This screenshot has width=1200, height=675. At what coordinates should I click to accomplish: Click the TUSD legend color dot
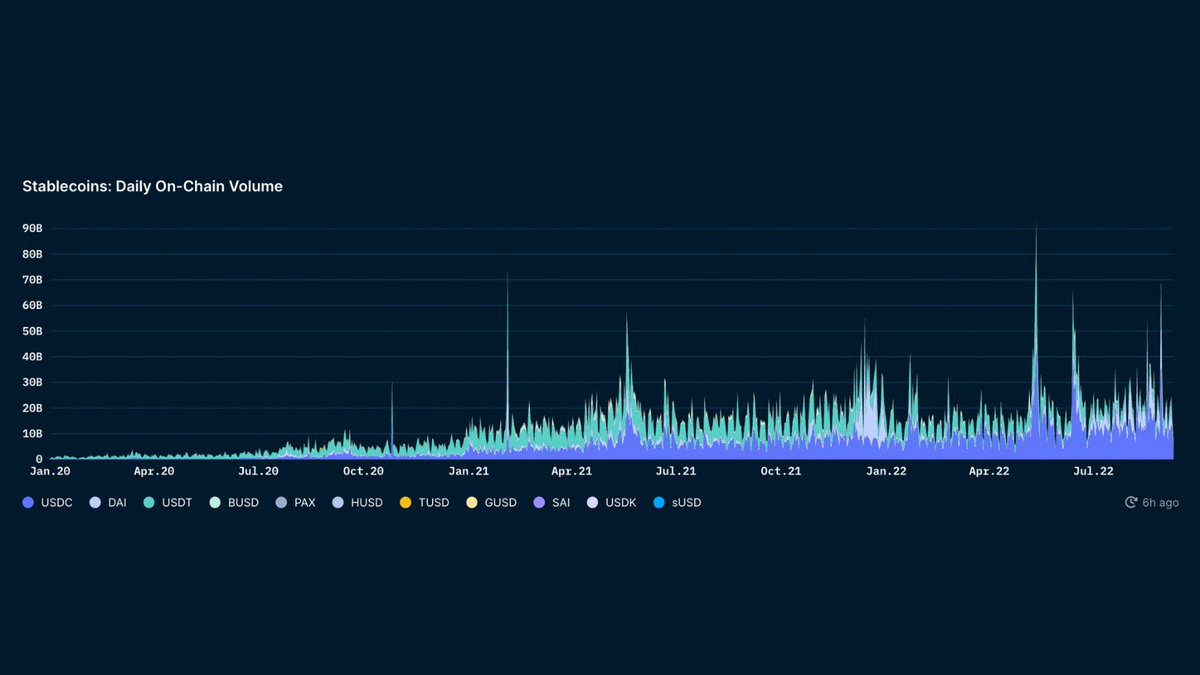[x=406, y=502]
